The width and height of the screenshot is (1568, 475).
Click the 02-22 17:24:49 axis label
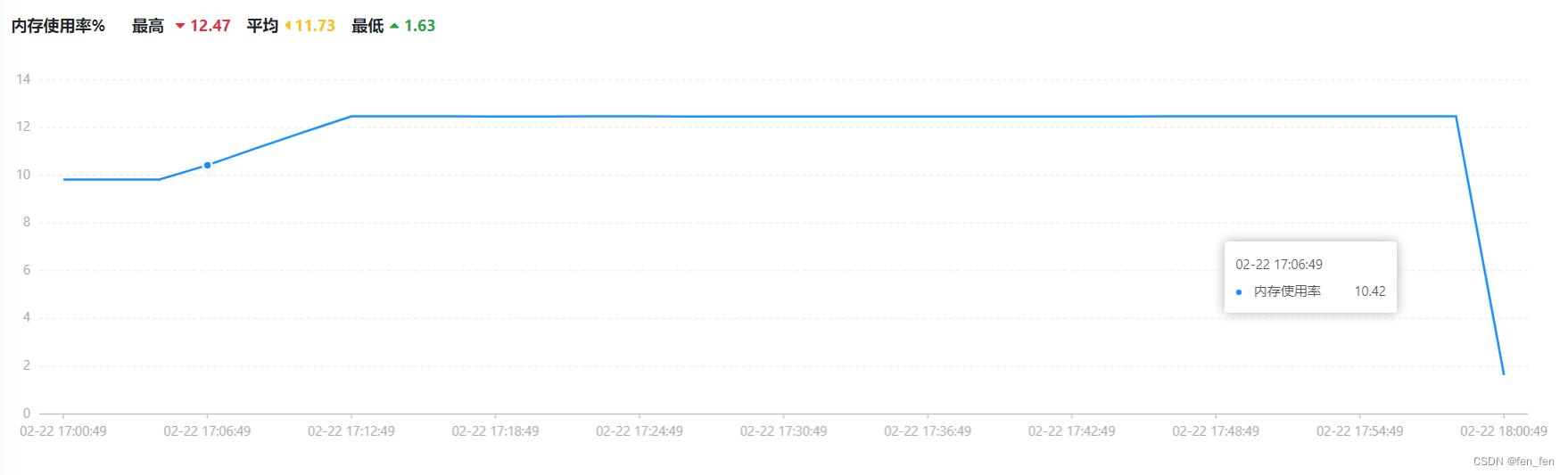click(x=640, y=431)
